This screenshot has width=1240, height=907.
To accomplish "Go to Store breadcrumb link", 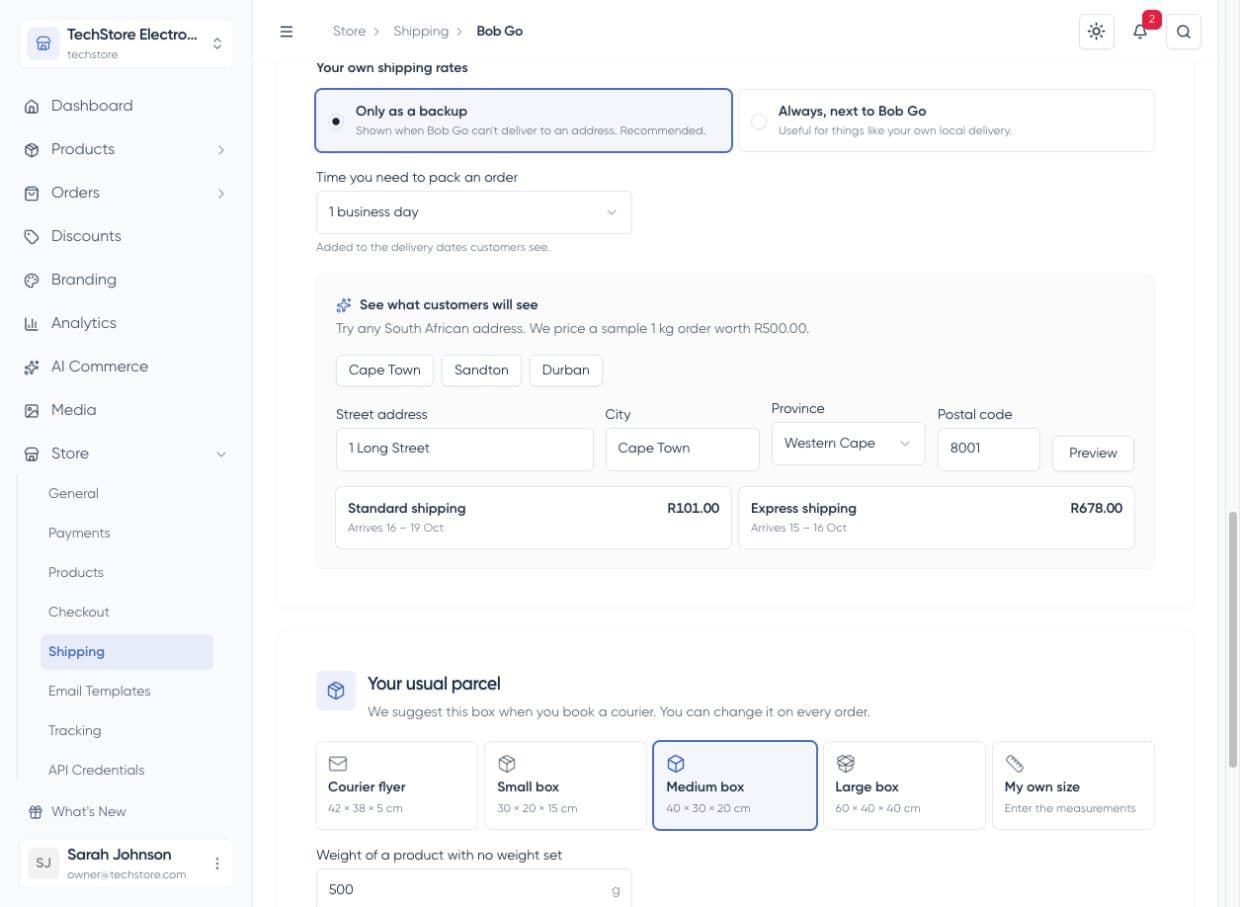I will (x=349, y=31).
